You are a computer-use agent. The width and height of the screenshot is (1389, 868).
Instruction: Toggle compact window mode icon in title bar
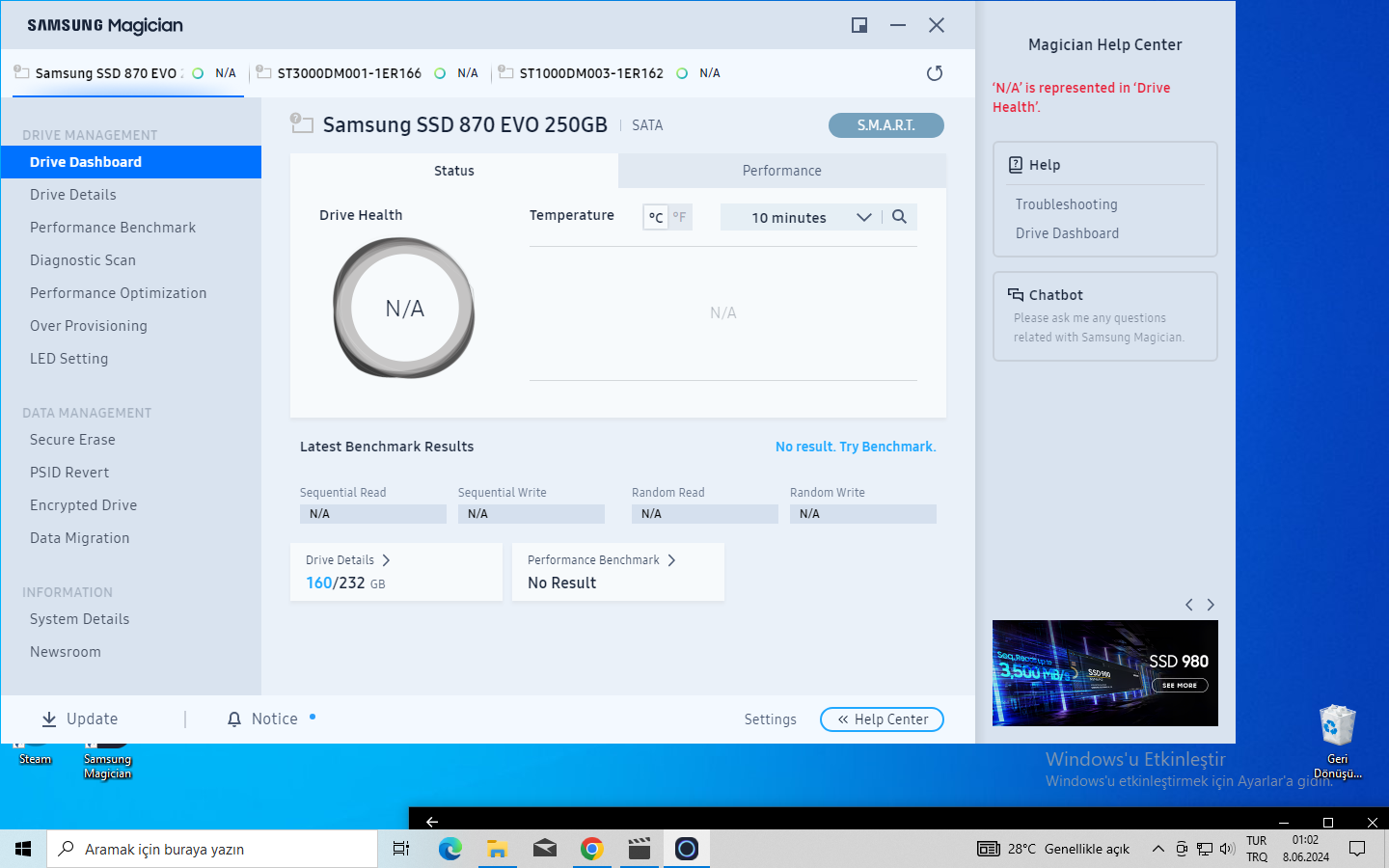click(859, 25)
